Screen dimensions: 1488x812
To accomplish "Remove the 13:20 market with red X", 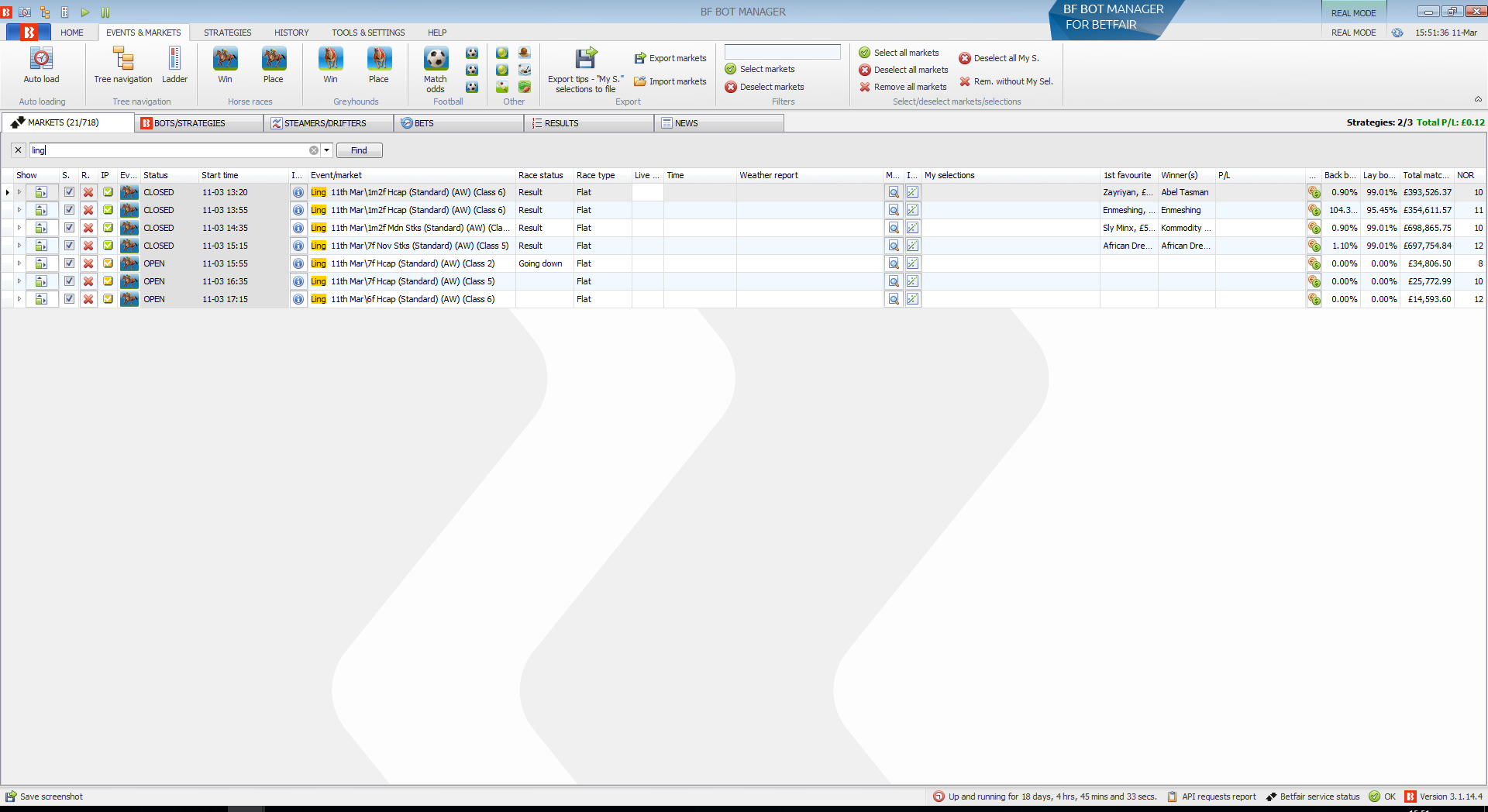I will [88, 192].
